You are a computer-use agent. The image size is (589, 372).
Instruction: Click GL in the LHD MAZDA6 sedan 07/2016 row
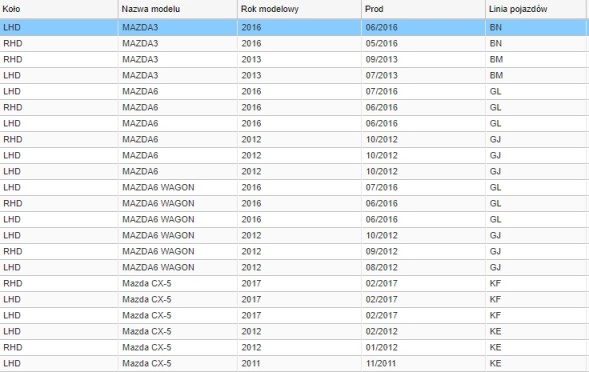[495, 91]
